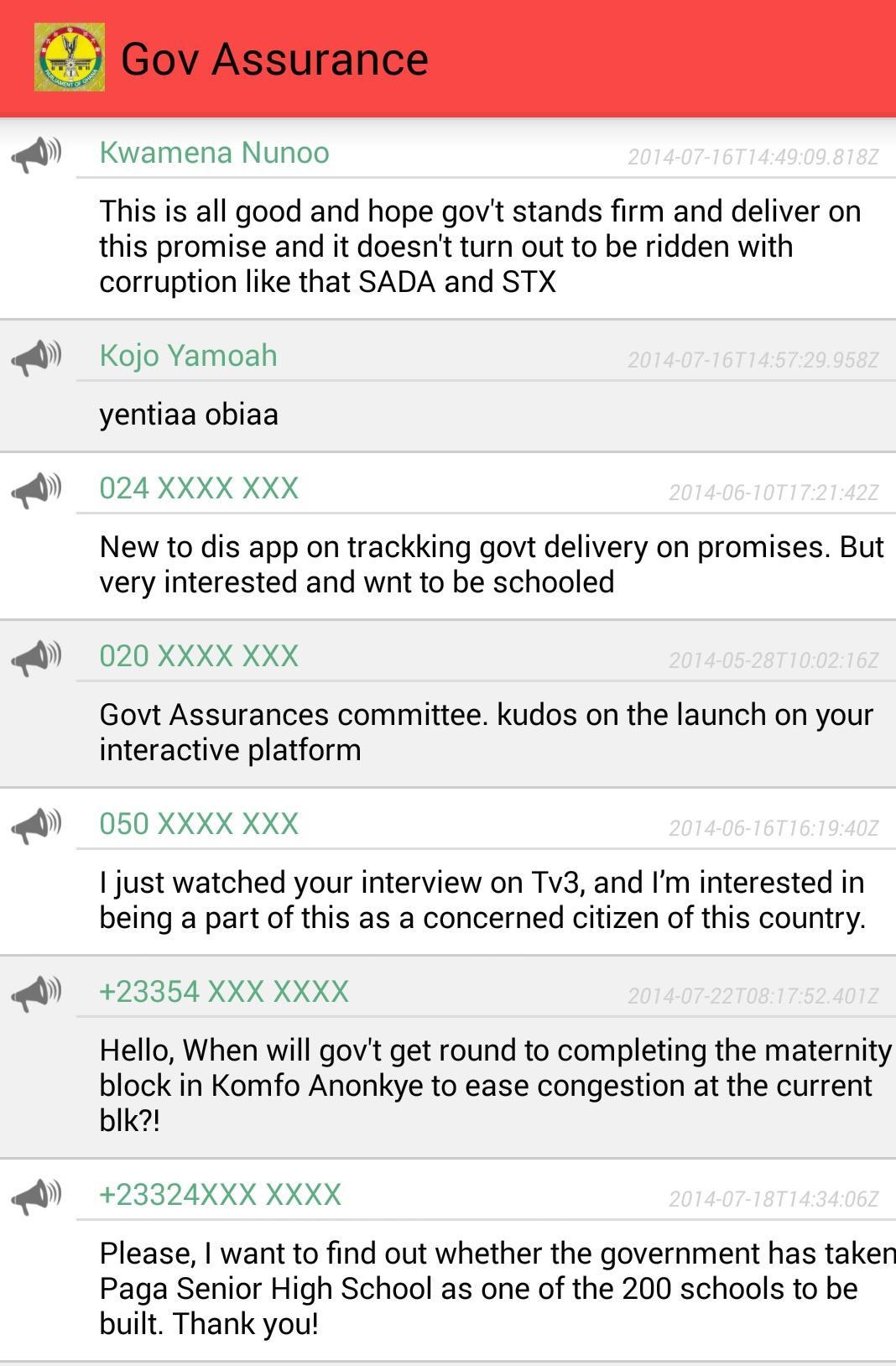Select the SADA and STX corruption comment
The height and width of the screenshot is (1366, 896).
click(480, 247)
